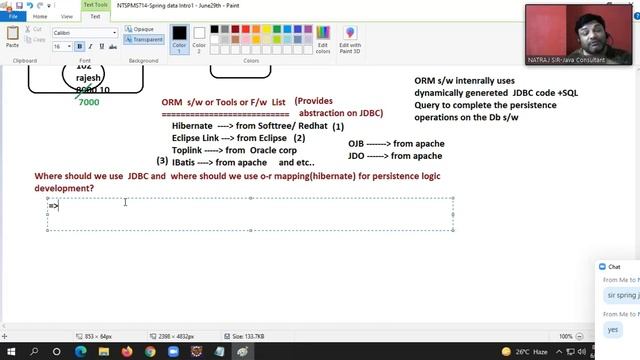Open the Edit colors dialog
Viewport: 640px width, 360px height.
[323, 39]
